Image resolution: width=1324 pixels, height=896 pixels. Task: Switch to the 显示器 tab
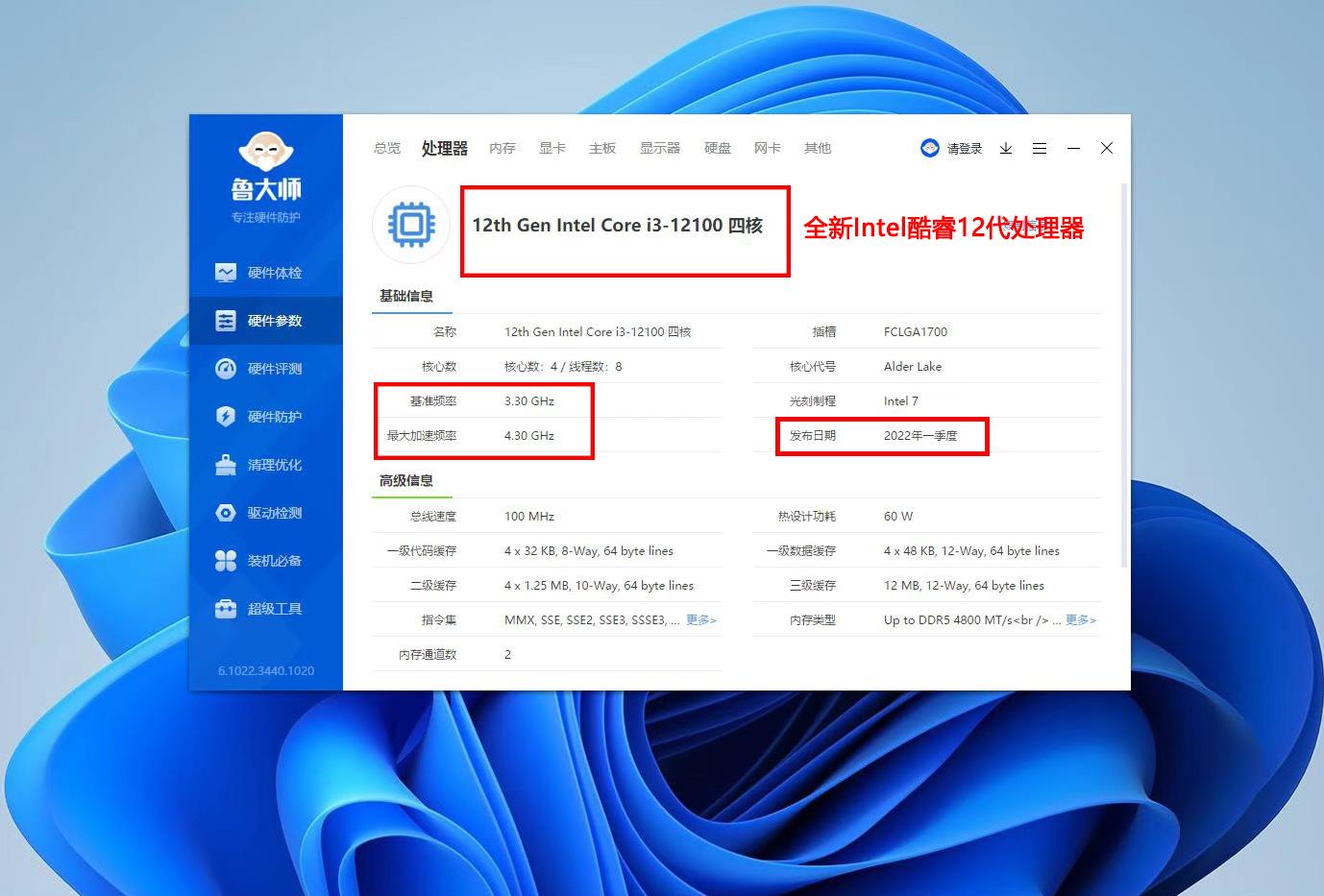[660, 148]
